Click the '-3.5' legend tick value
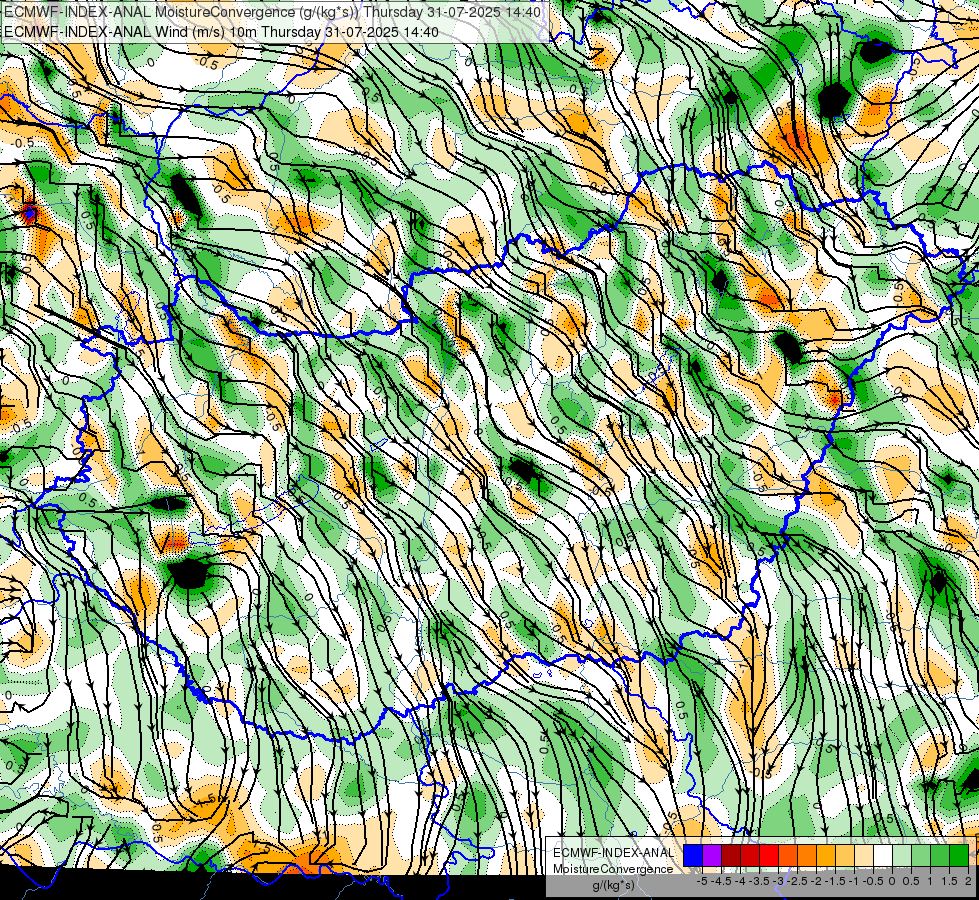Image resolution: width=979 pixels, height=900 pixels. click(759, 881)
